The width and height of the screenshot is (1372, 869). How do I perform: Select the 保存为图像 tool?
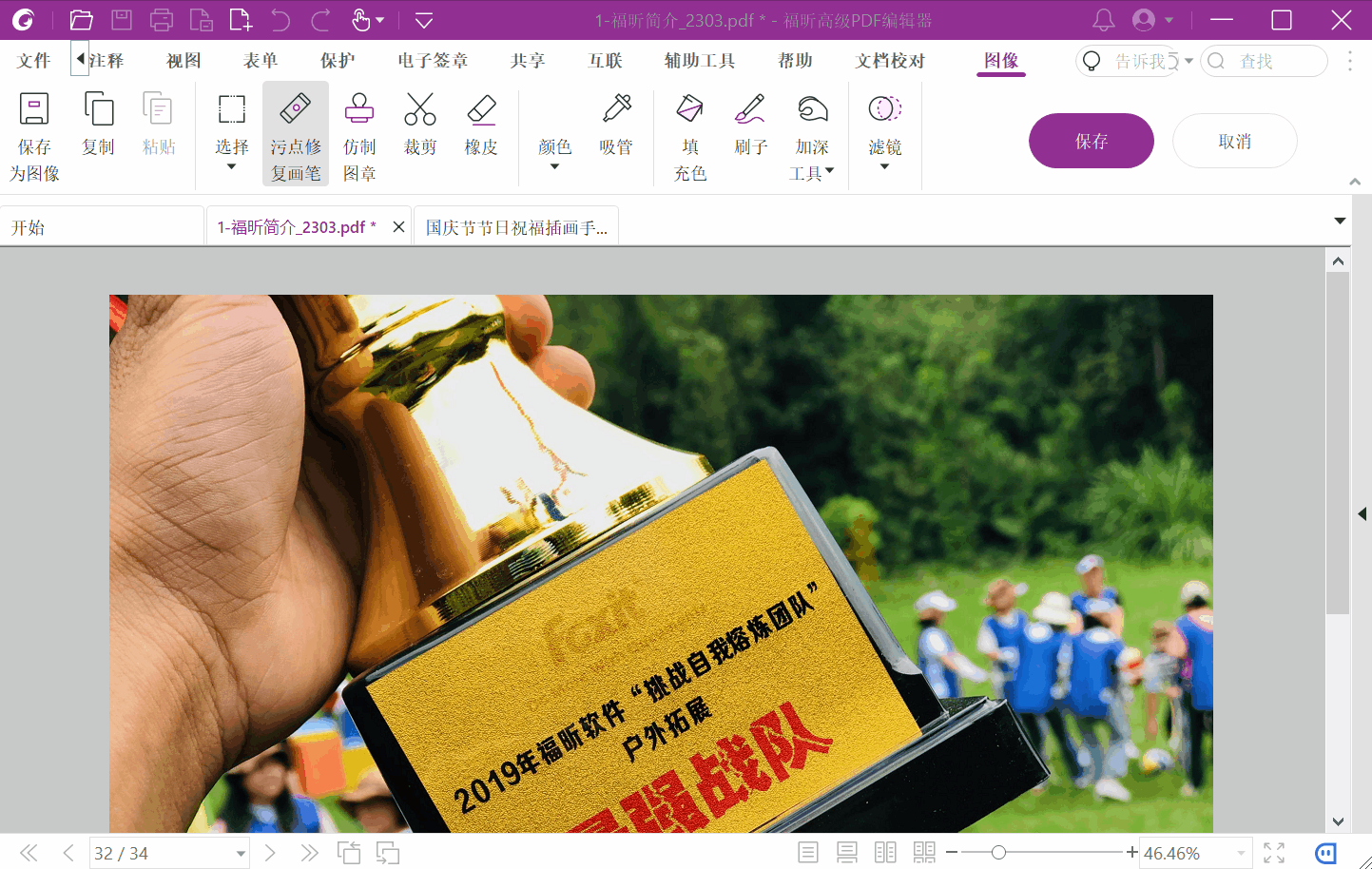[34, 135]
